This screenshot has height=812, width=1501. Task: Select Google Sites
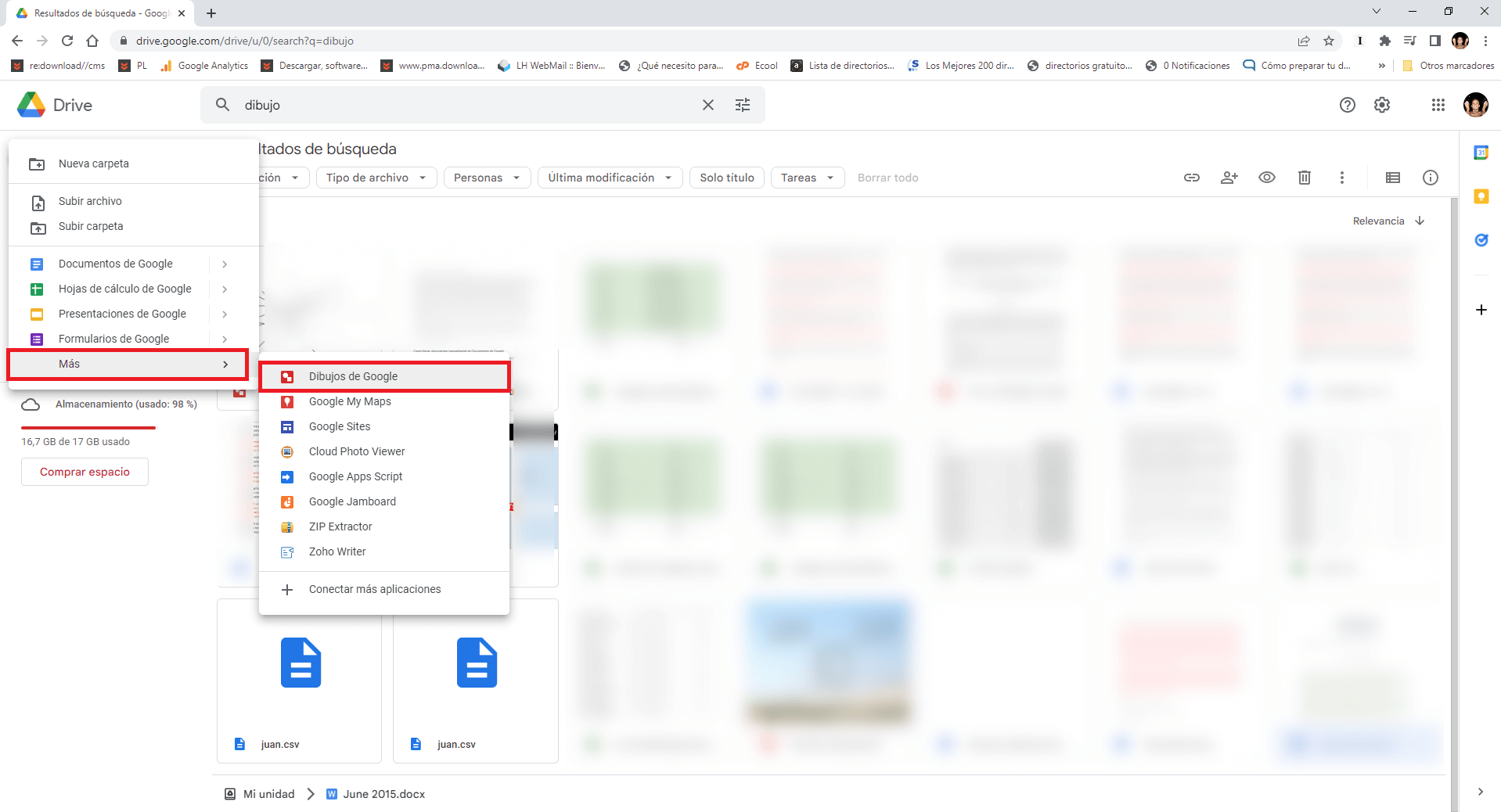(384, 426)
